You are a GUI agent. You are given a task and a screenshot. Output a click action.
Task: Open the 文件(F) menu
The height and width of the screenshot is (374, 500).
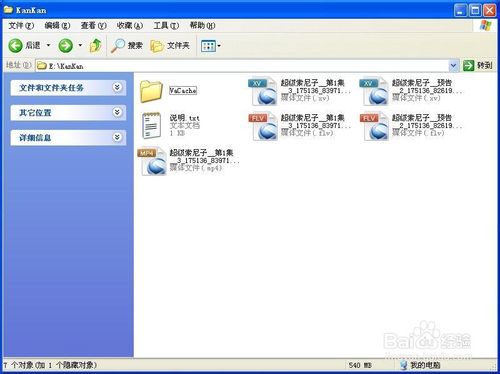tap(21, 25)
